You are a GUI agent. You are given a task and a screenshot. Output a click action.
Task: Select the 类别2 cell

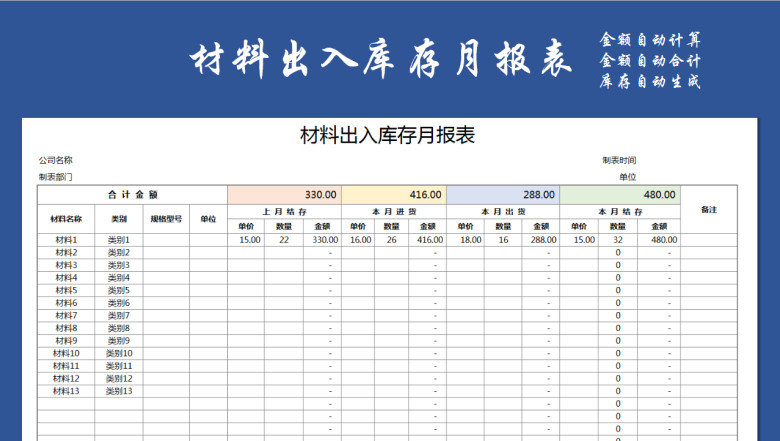click(119, 253)
